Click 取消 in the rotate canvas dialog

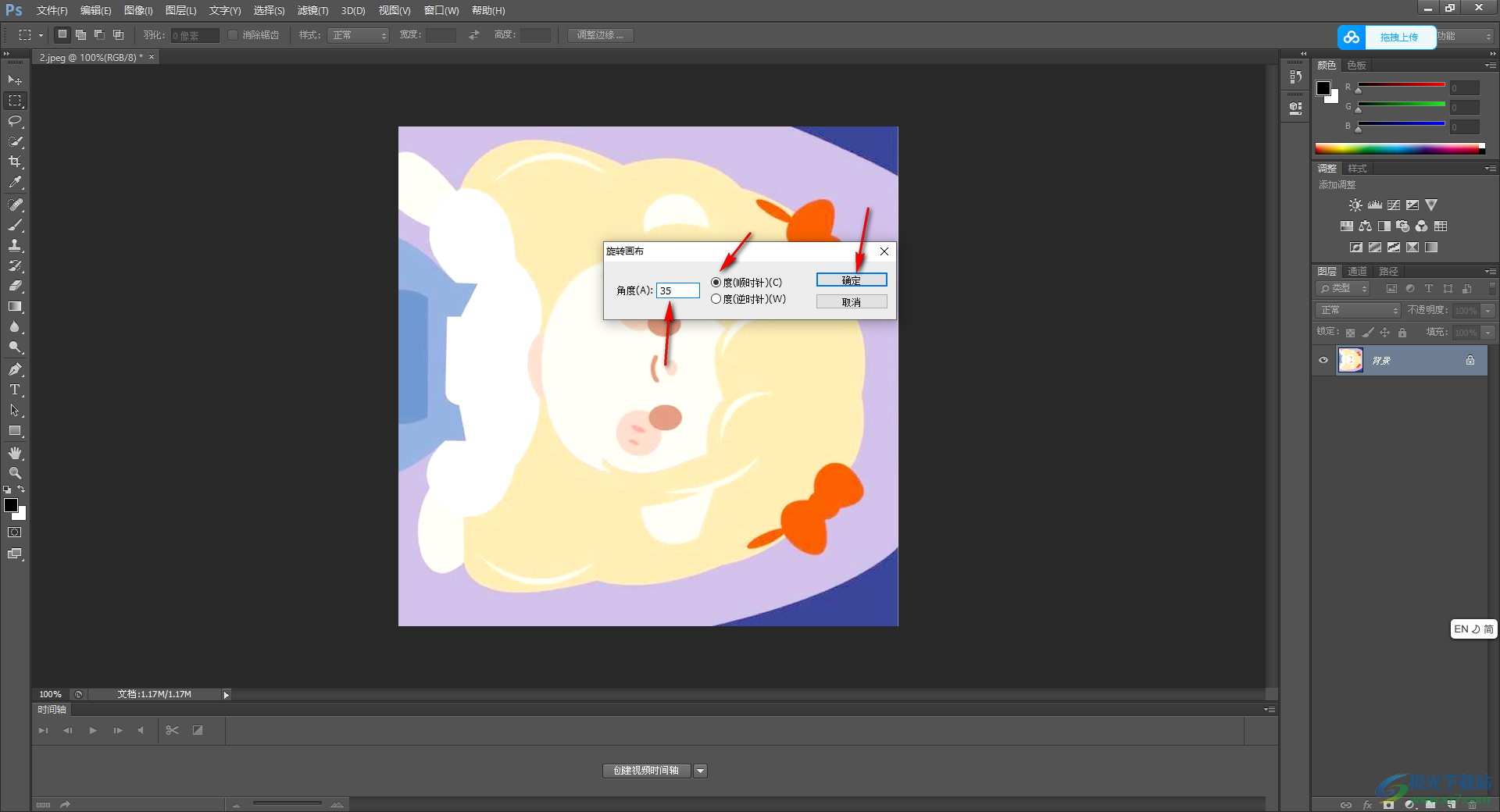pyautogui.click(x=852, y=302)
